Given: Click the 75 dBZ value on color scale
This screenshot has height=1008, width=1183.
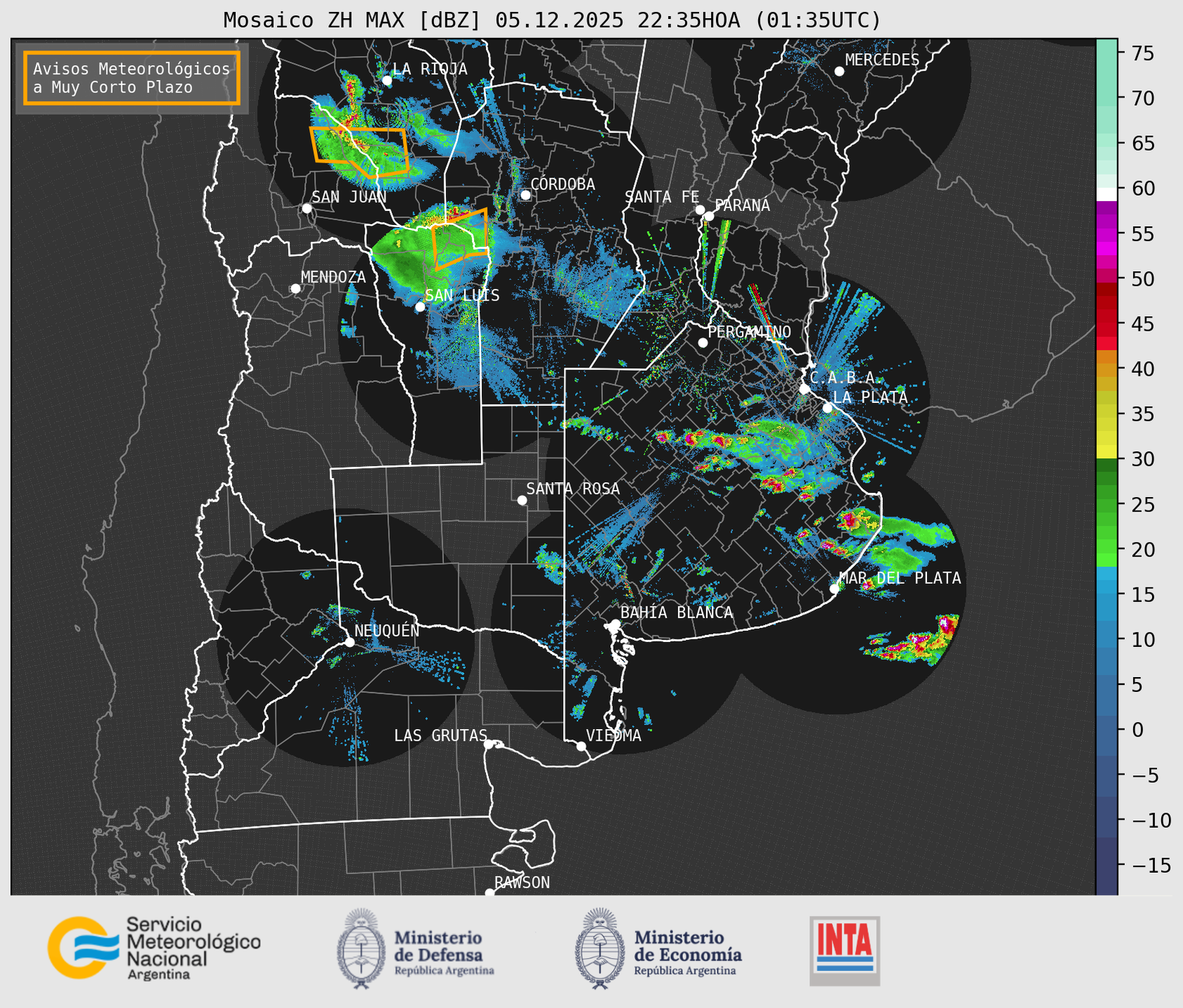Looking at the screenshot, I should (x=1143, y=53).
